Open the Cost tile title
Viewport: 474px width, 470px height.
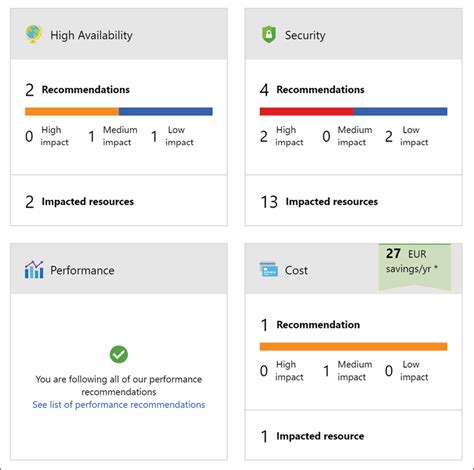tap(296, 270)
